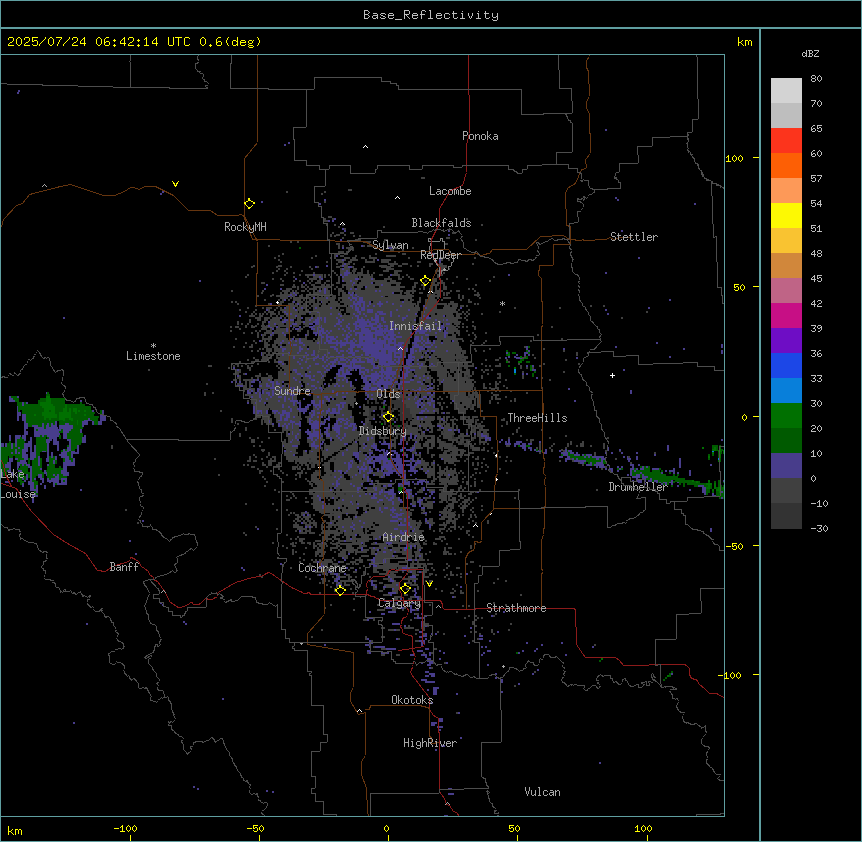This screenshot has width=862, height=842.
Task: Select the white plus marker east of ThreeHills
Action: (x=612, y=375)
